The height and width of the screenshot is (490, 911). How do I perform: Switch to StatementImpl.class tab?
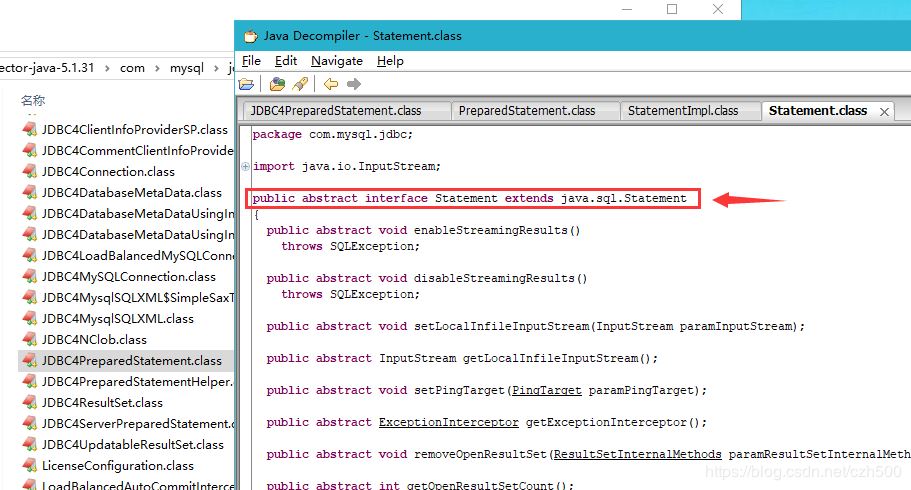[x=690, y=110]
